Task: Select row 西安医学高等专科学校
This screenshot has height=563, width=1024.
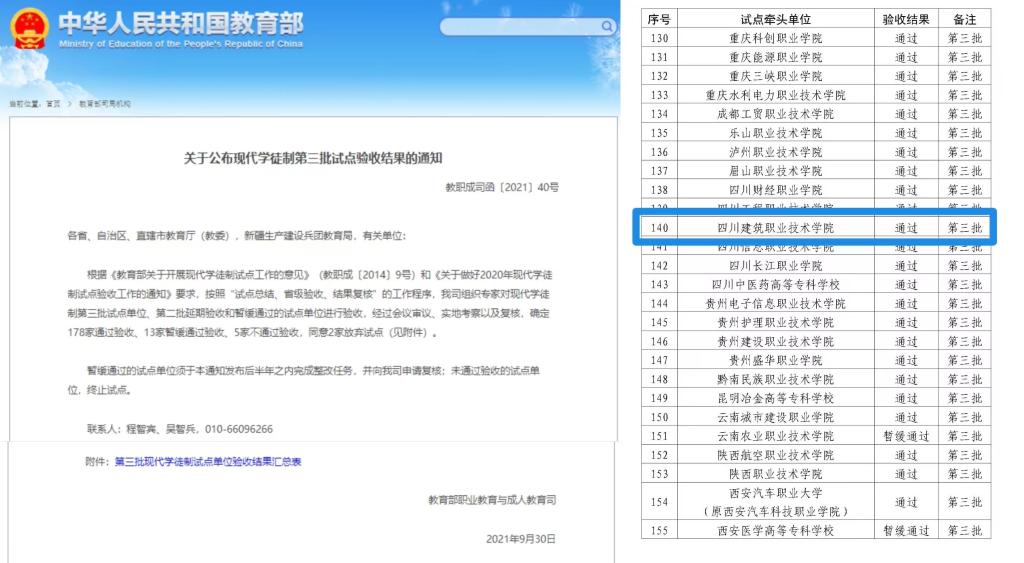Action: coord(816,530)
